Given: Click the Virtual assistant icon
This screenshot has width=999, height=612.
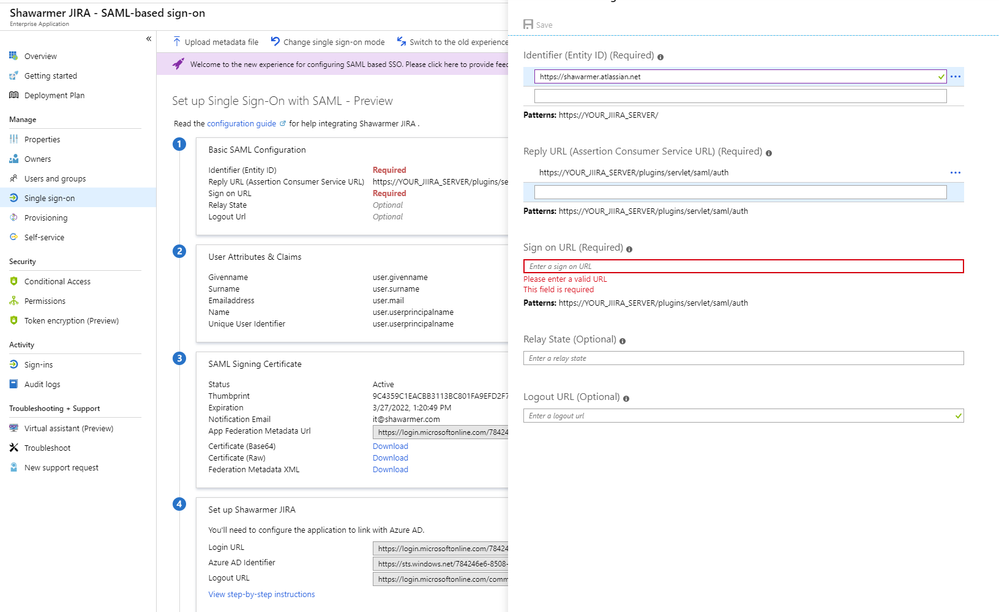Looking at the screenshot, I should [x=13, y=428].
